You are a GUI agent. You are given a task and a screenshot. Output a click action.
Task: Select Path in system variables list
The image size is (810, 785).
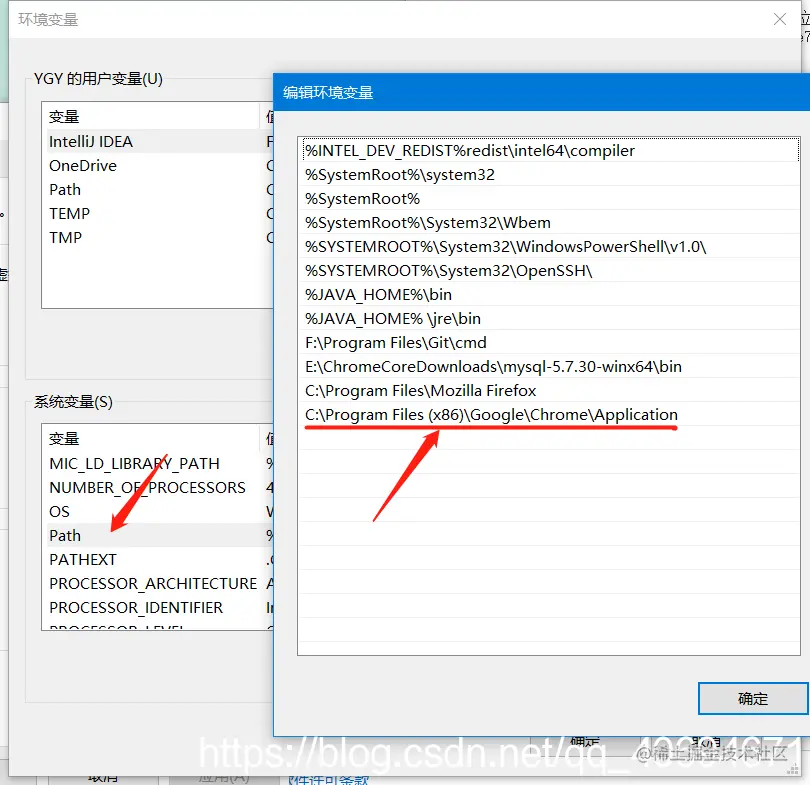[x=159, y=535]
